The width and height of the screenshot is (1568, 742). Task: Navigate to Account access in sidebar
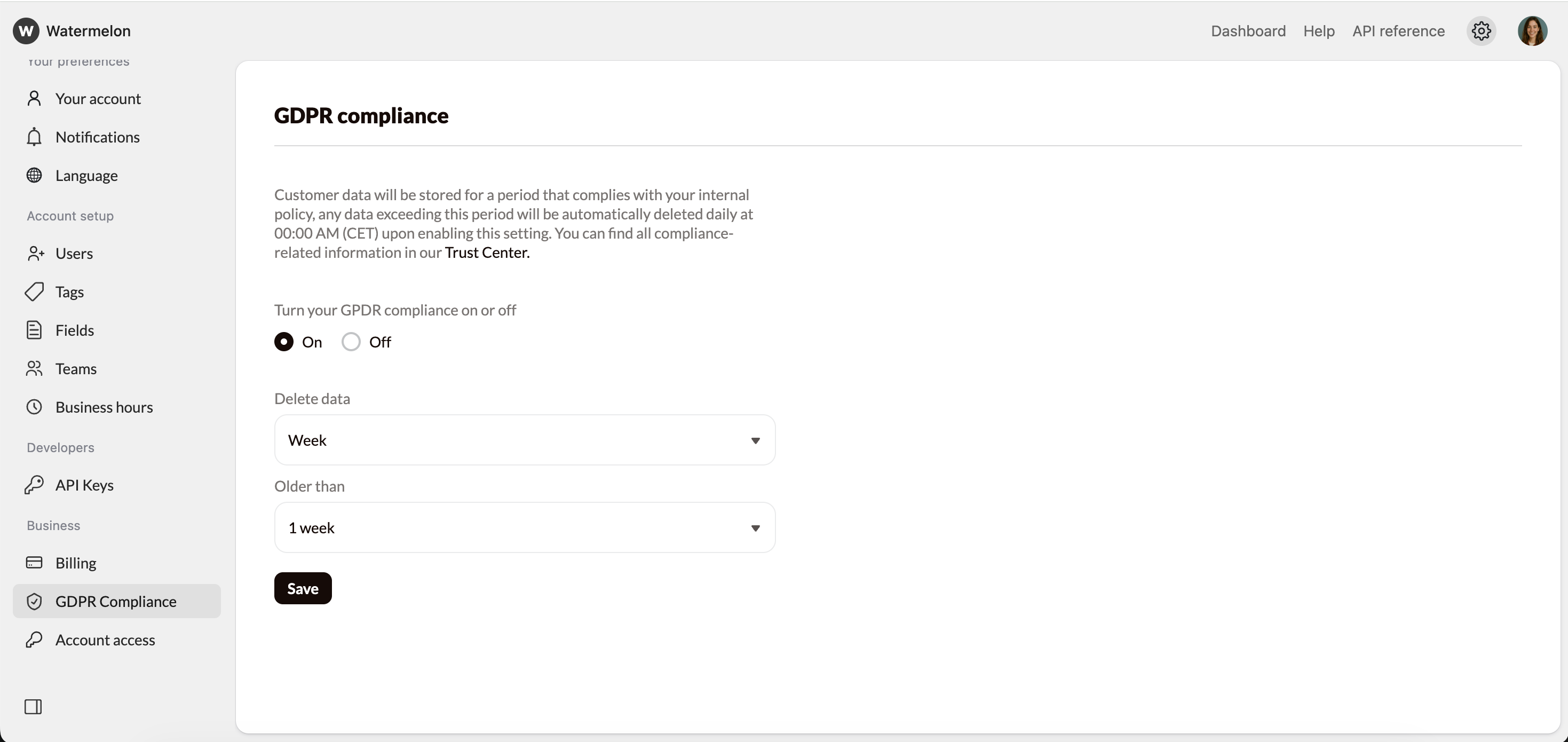tap(105, 640)
